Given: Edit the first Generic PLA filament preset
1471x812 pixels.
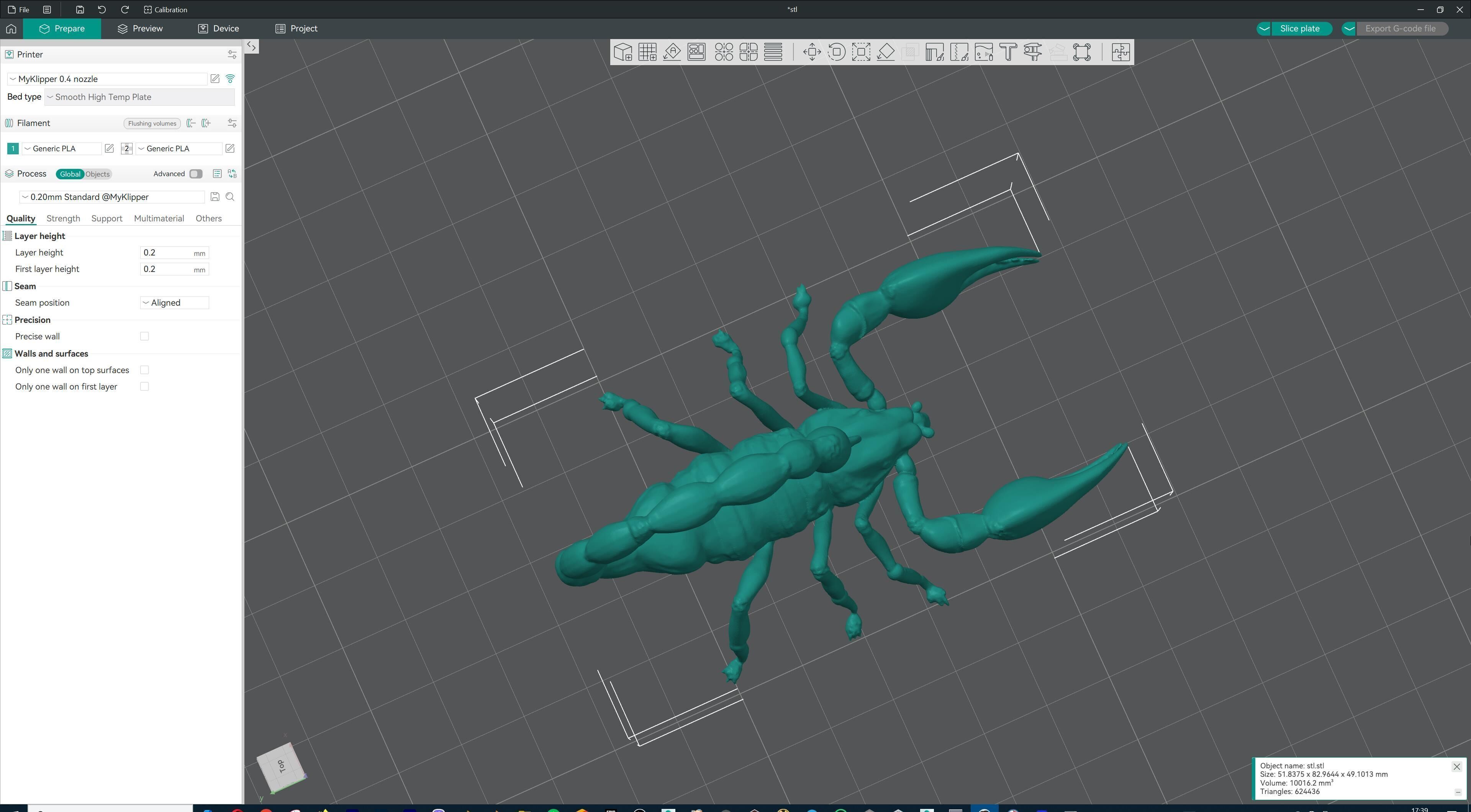Looking at the screenshot, I should pos(109,149).
